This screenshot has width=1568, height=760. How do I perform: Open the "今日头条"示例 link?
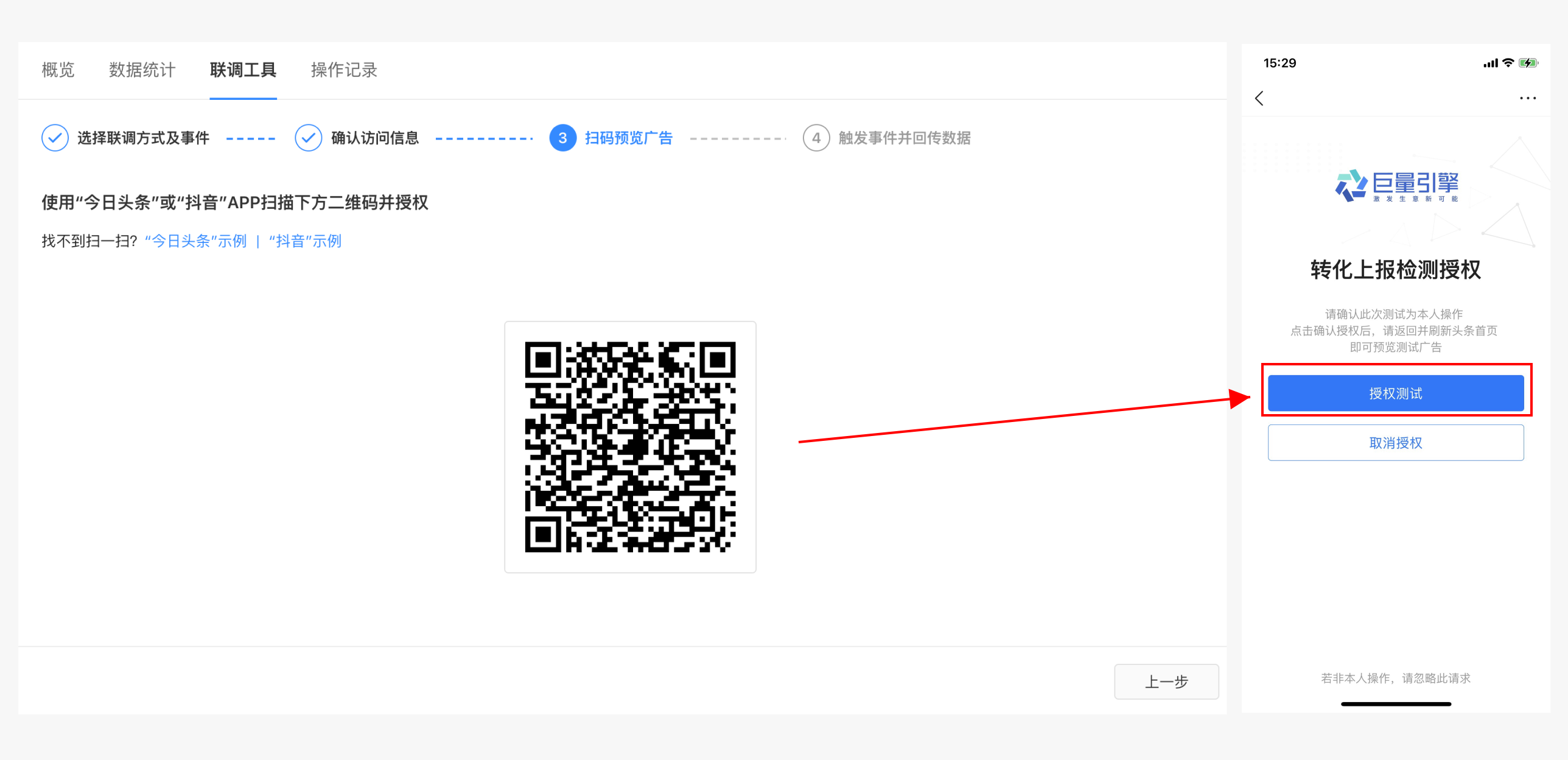pos(195,241)
